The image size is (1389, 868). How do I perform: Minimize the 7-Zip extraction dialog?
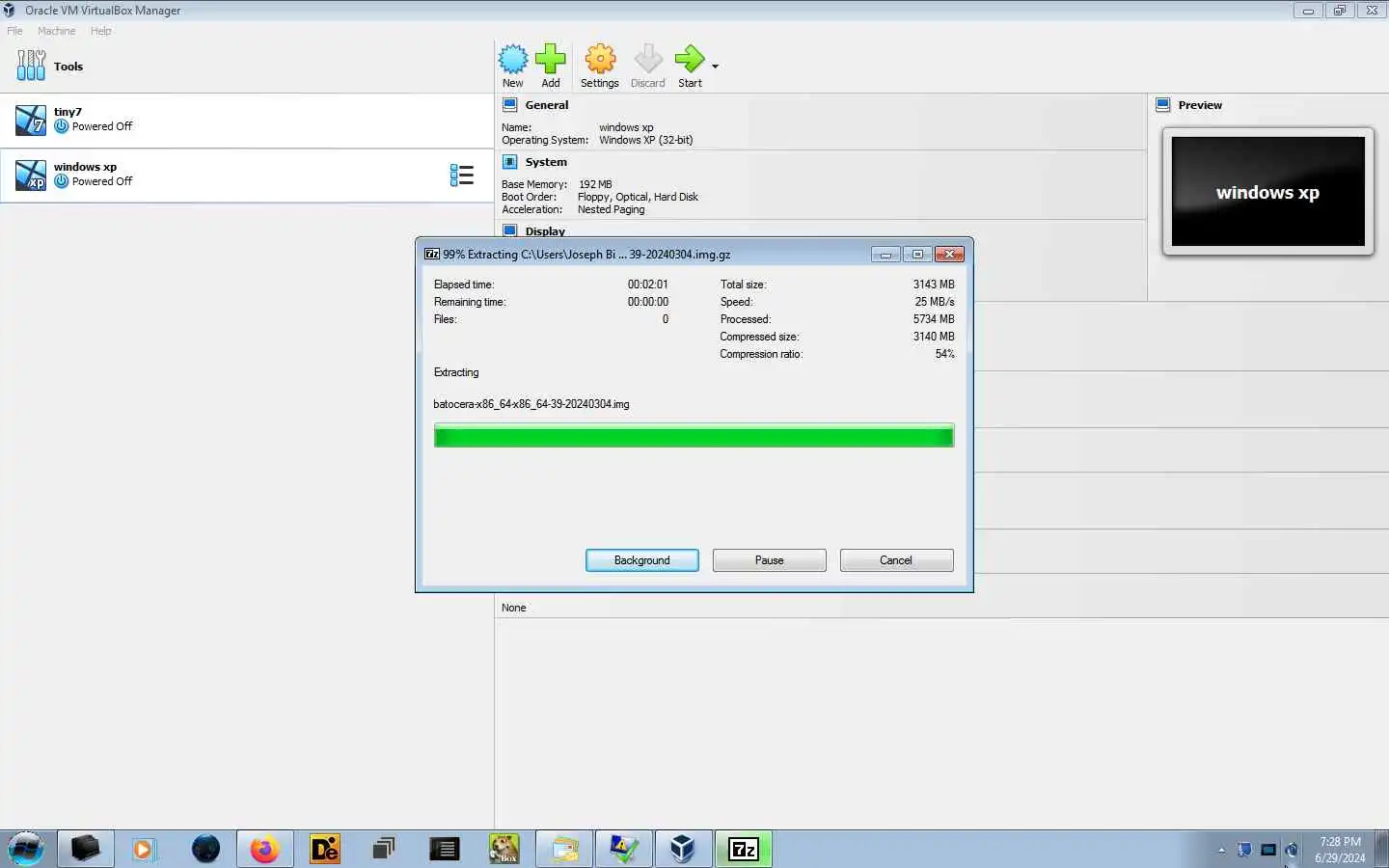[x=885, y=255]
